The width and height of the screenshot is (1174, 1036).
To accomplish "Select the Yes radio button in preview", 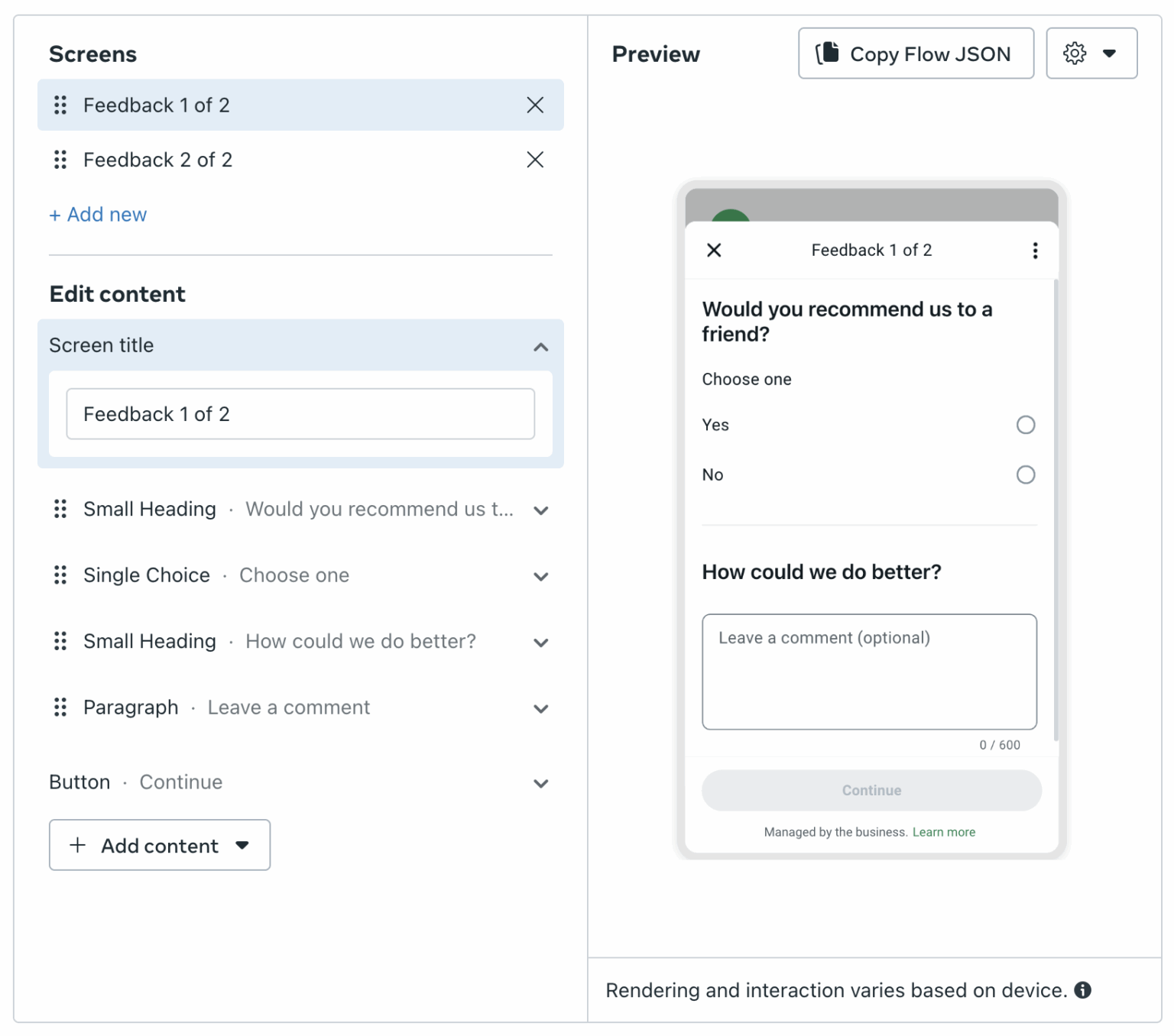I will (1026, 425).
